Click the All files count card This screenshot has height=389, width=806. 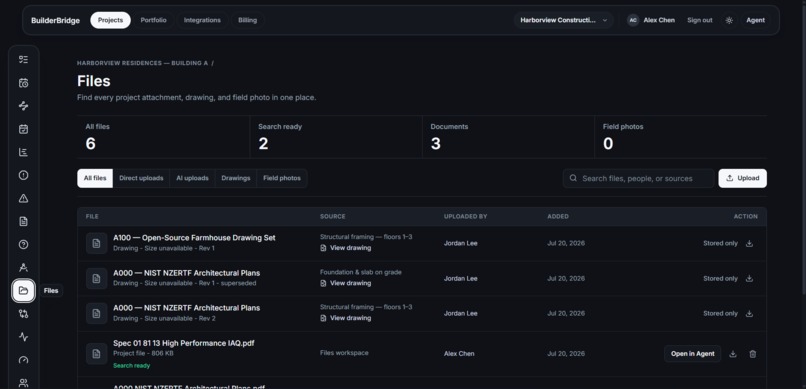click(163, 137)
